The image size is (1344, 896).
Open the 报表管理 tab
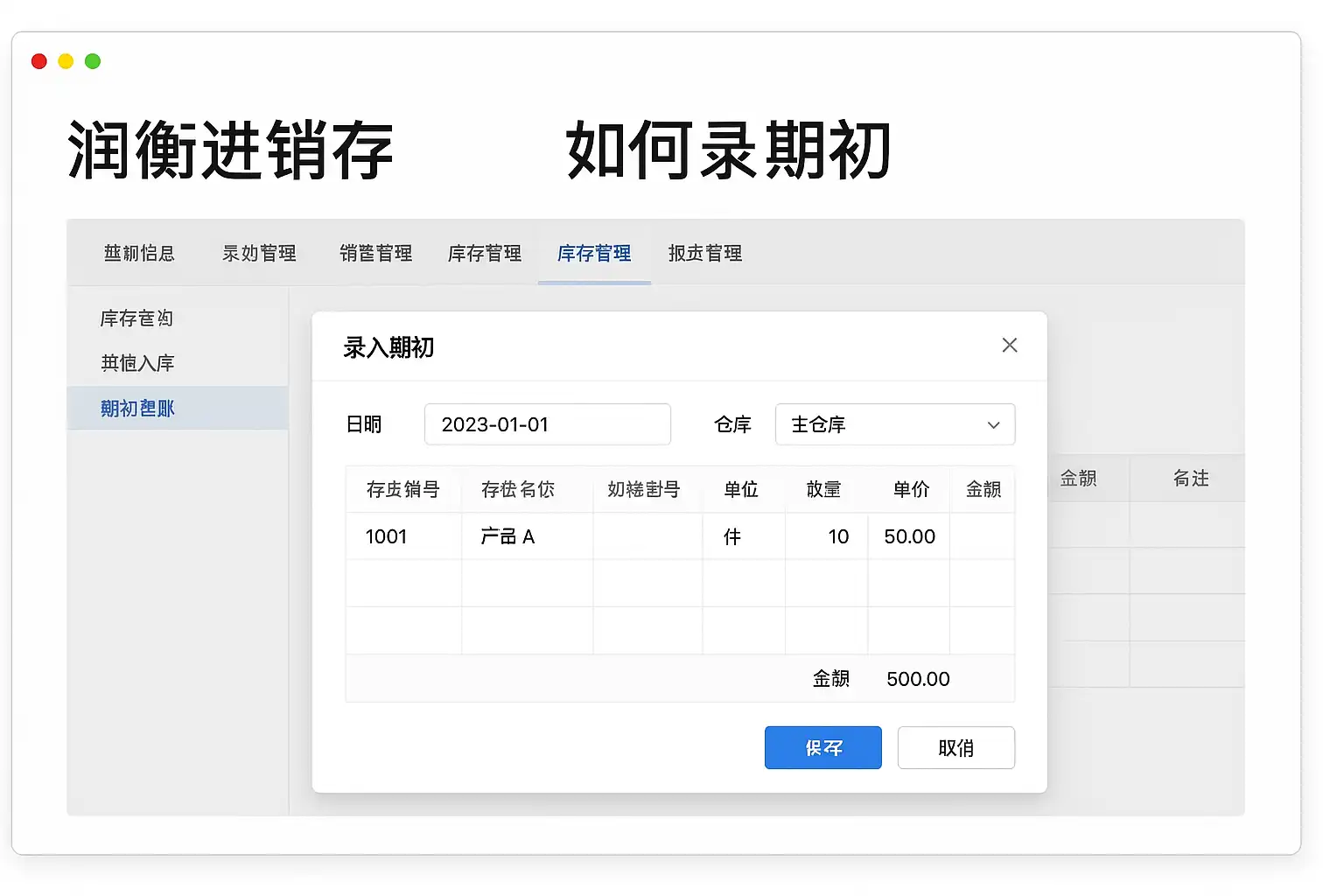point(704,254)
